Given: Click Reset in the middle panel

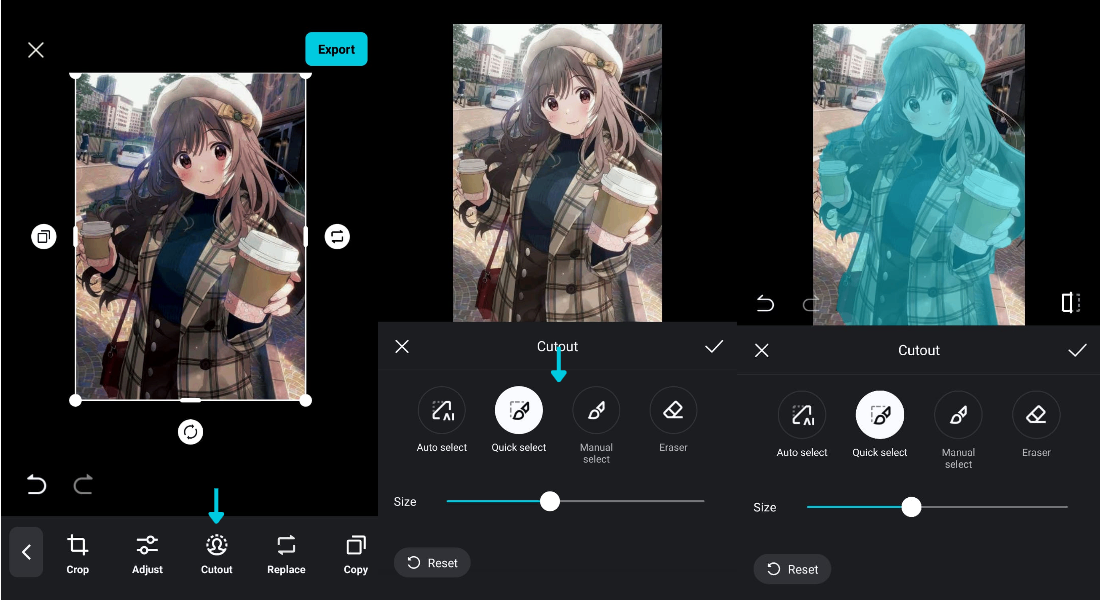Looking at the screenshot, I should coord(432,563).
